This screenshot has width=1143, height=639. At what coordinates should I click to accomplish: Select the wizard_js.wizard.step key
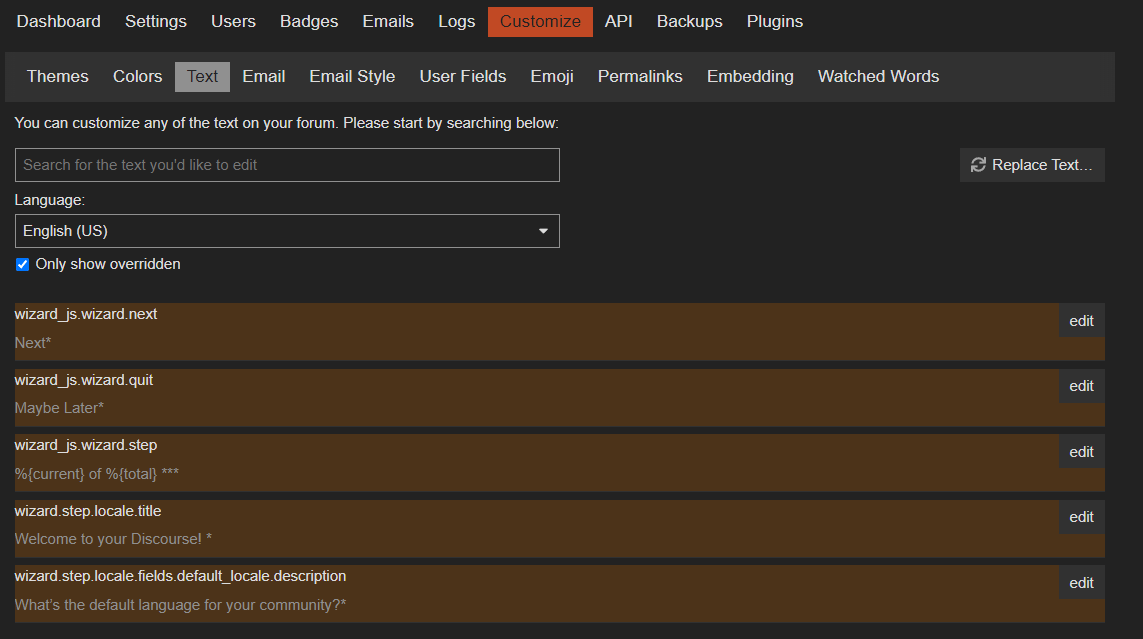pyautogui.click(x=86, y=445)
